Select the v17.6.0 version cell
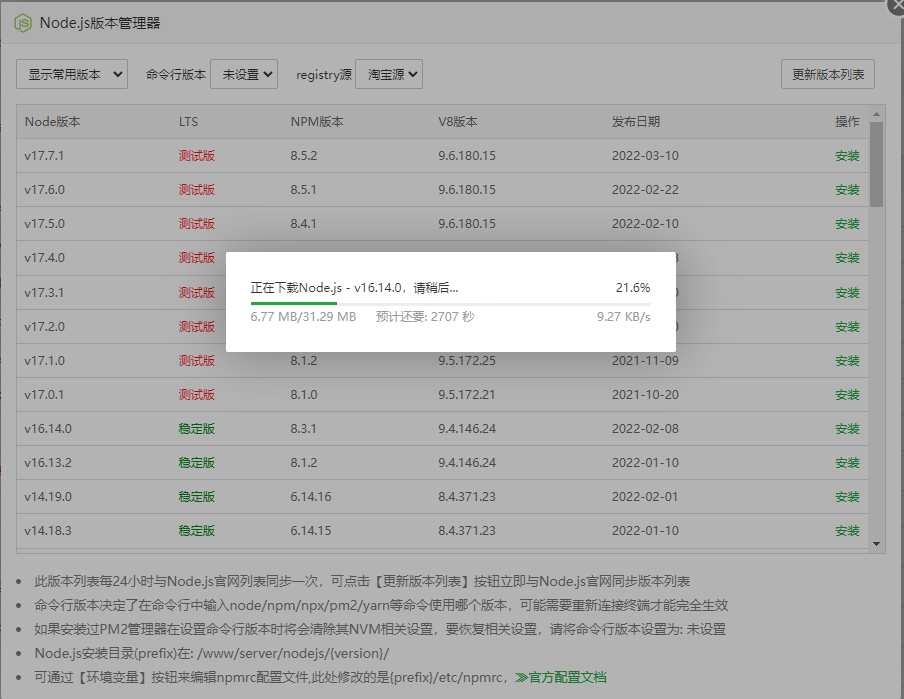The height and width of the screenshot is (699, 904). (44, 190)
